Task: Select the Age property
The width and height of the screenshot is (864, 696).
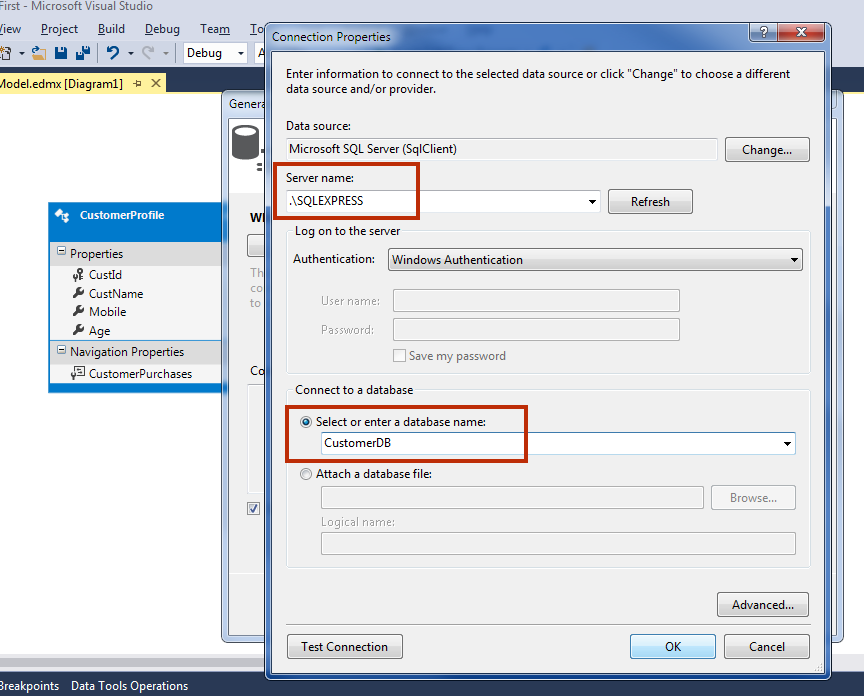Action: point(99,331)
